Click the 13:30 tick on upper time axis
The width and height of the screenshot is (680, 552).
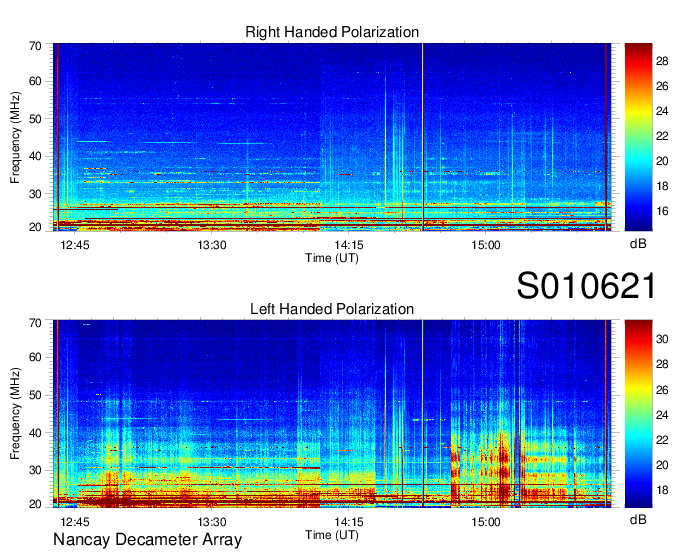[x=212, y=245]
